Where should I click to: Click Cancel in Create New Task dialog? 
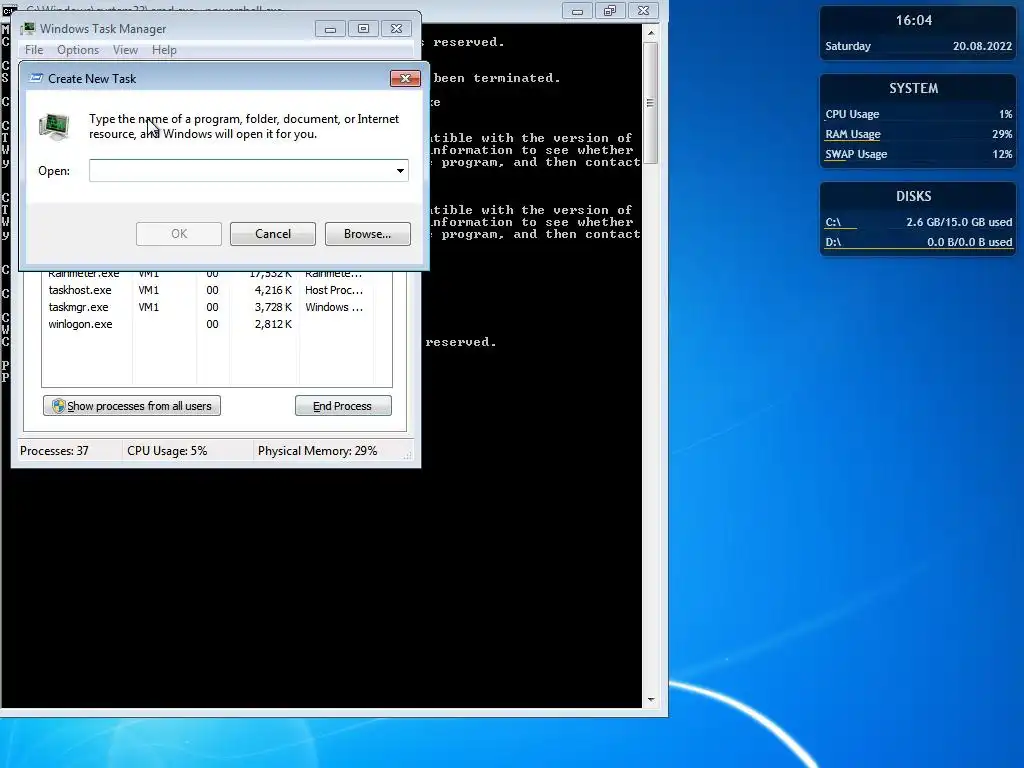coord(273,234)
